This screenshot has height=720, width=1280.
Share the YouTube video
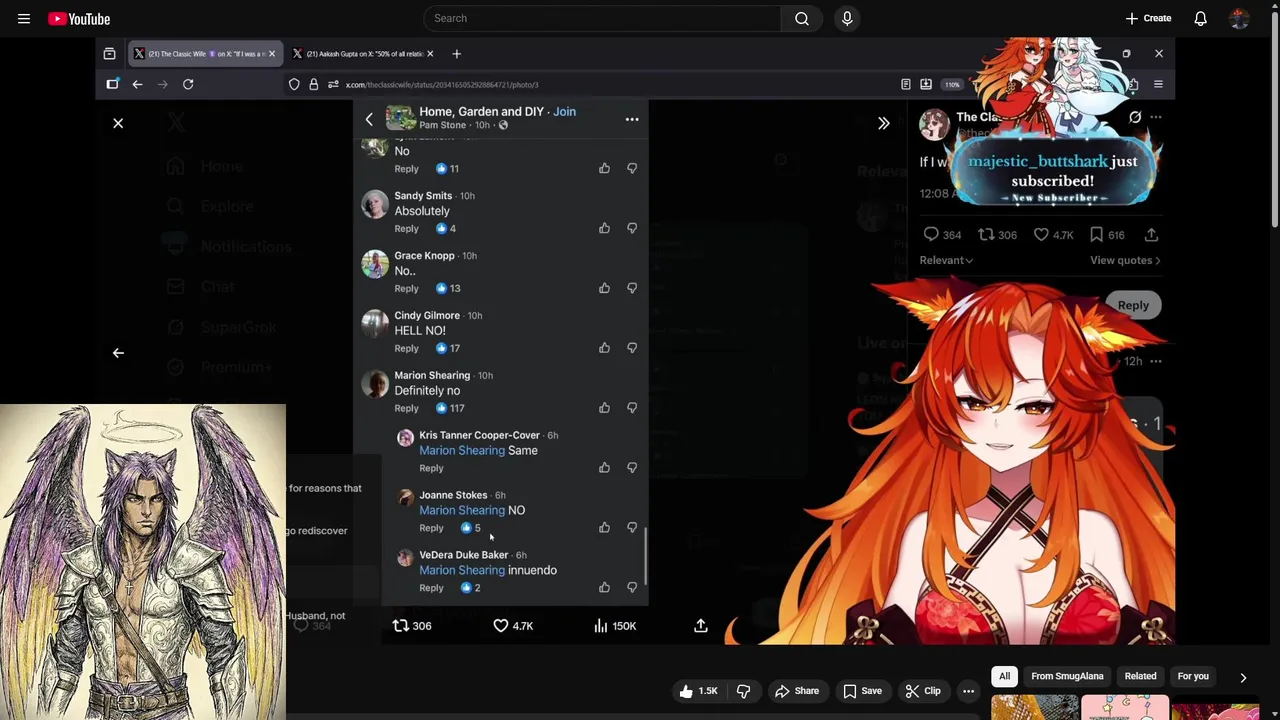coord(797,691)
